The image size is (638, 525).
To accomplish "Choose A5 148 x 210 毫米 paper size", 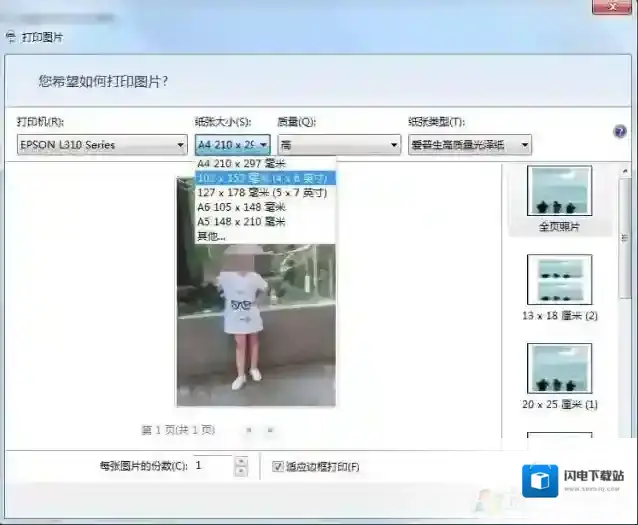I will coord(241,221).
